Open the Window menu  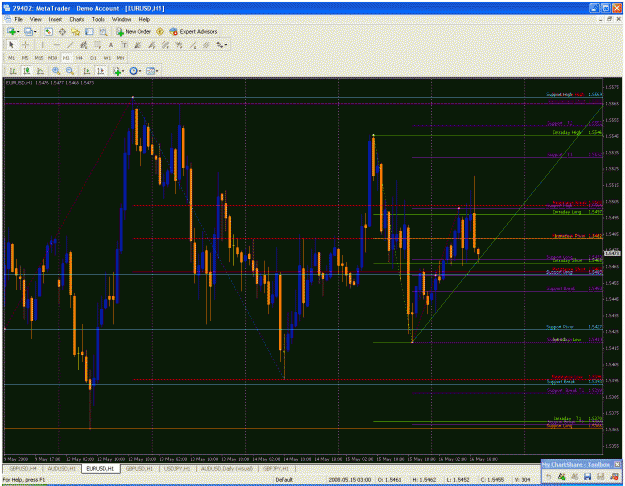pyautogui.click(x=121, y=19)
